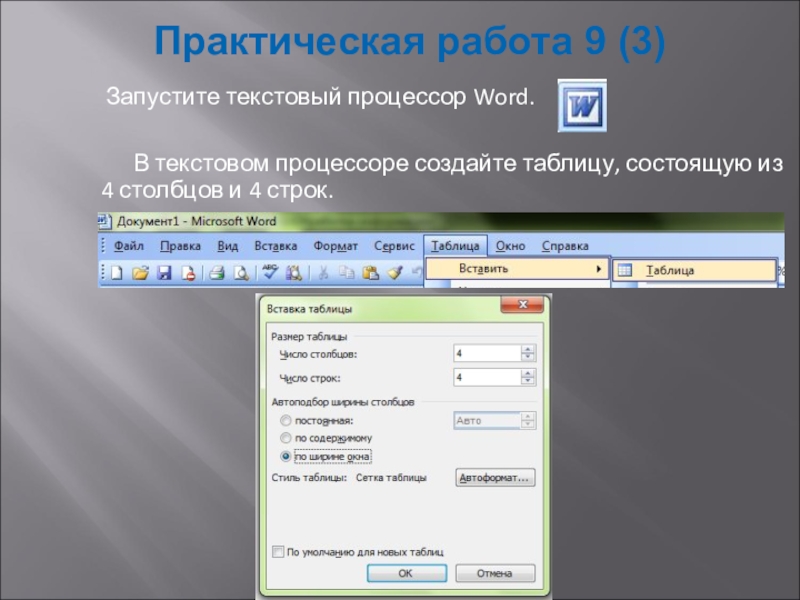Image resolution: width=800 pixels, height=600 pixels.
Task: Open the Сервис menu
Action: coord(394,246)
